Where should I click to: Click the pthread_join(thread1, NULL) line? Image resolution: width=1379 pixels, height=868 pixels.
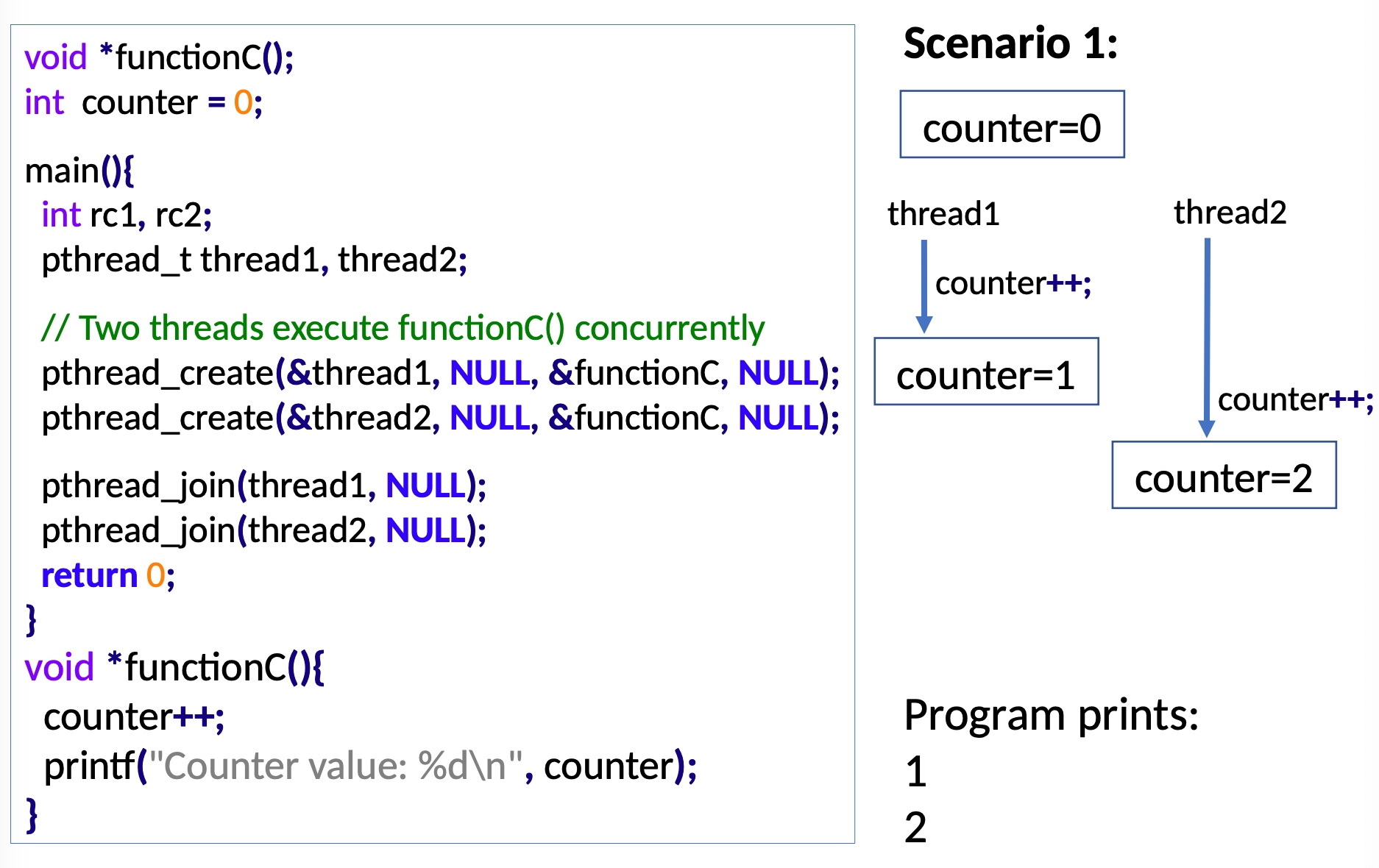pos(263,485)
